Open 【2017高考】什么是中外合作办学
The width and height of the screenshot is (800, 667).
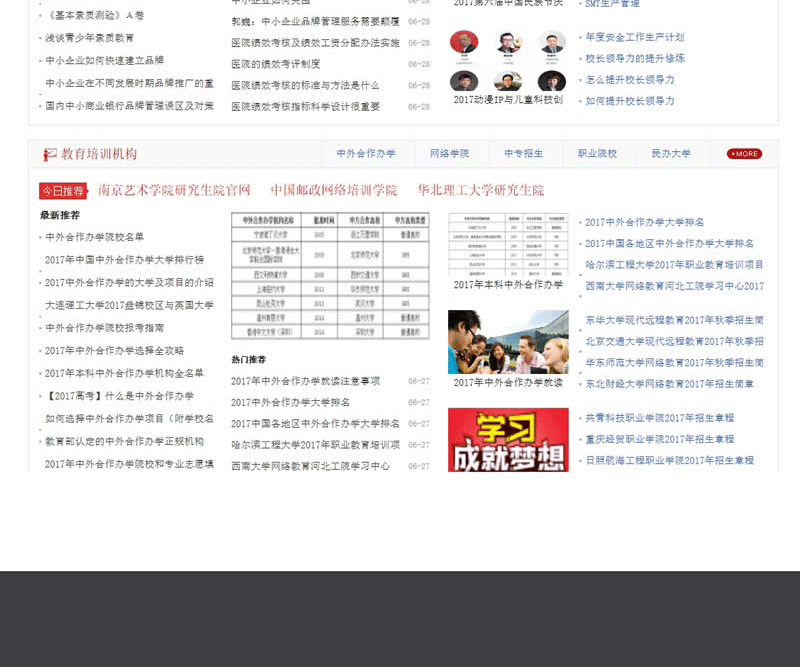coord(119,396)
